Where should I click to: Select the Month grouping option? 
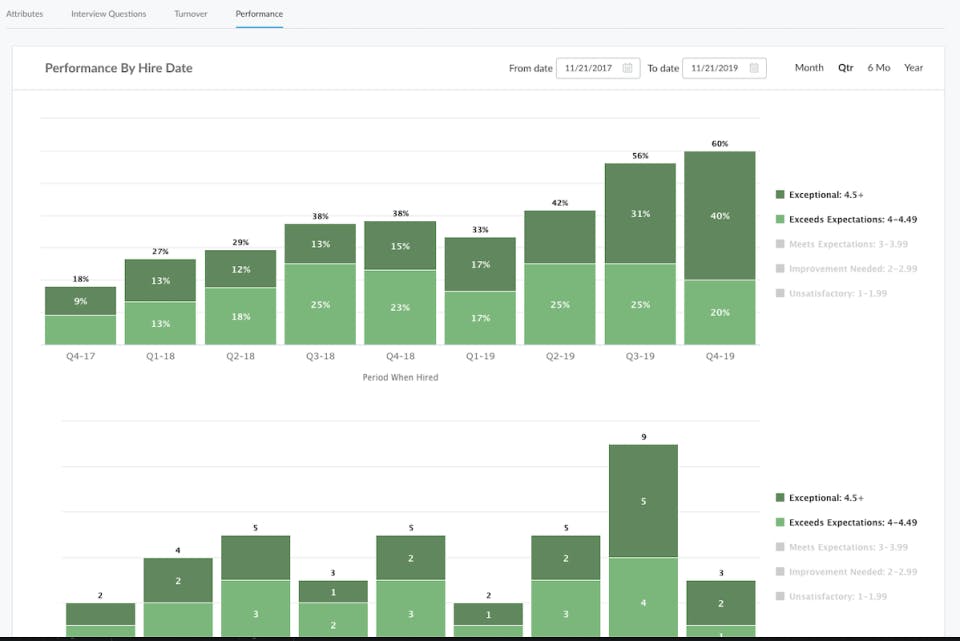[809, 67]
